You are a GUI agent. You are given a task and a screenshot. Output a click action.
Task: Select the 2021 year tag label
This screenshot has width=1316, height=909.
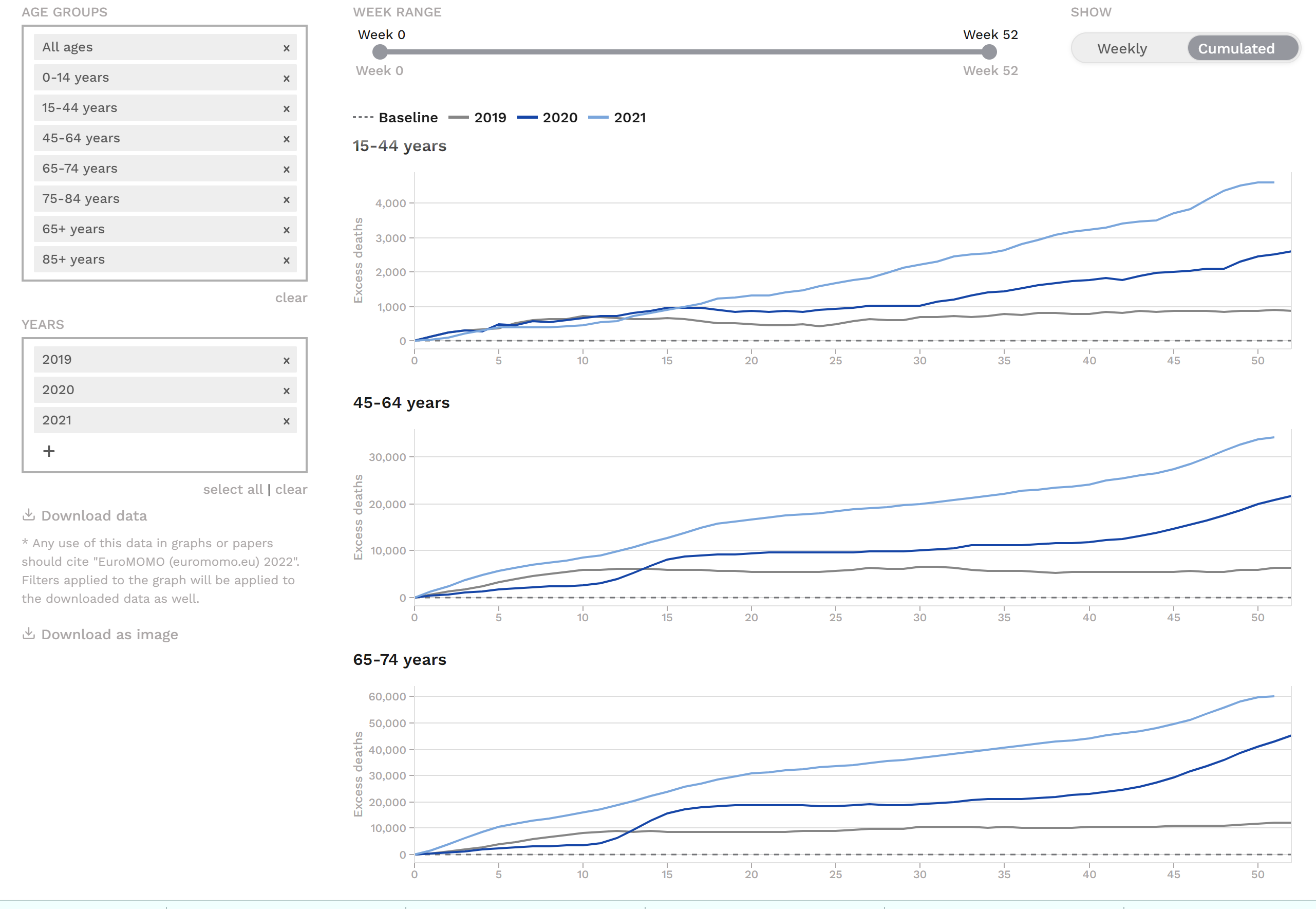[57, 420]
